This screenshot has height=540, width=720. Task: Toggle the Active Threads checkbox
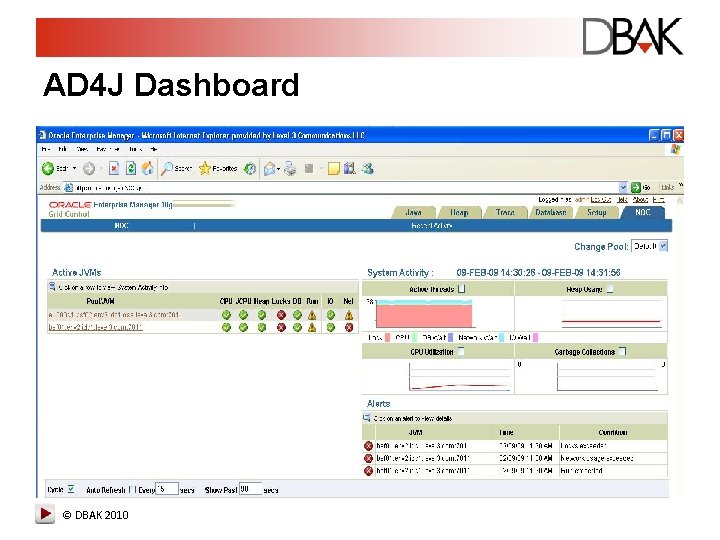click(x=461, y=289)
